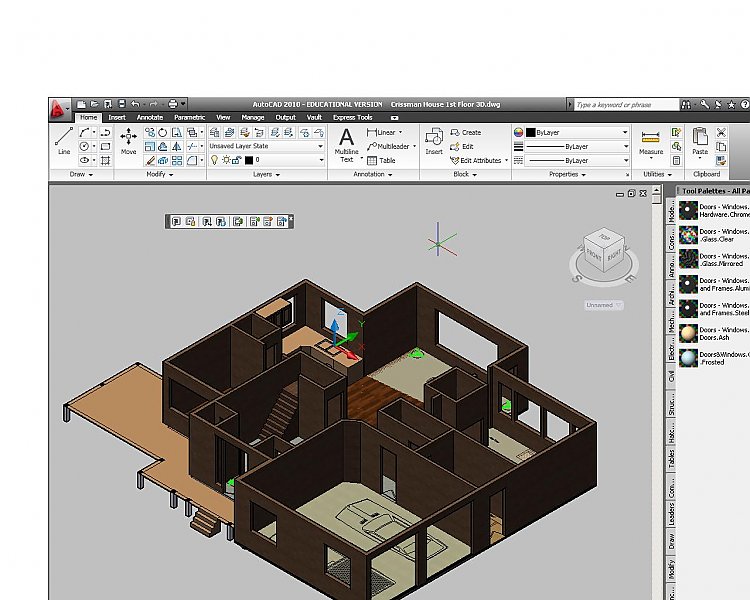Open the ByLayer color dropdown
Image resolution: width=750 pixels, height=600 pixels.
[571, 132]
